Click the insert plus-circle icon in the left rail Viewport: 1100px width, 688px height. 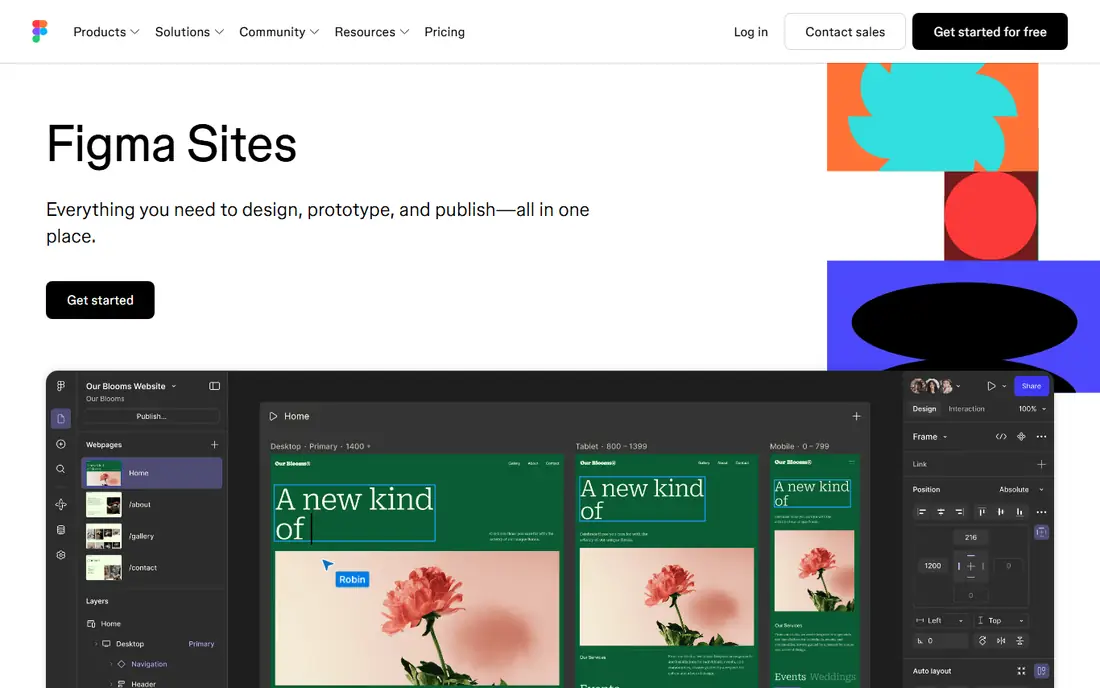tap(61, 444)
